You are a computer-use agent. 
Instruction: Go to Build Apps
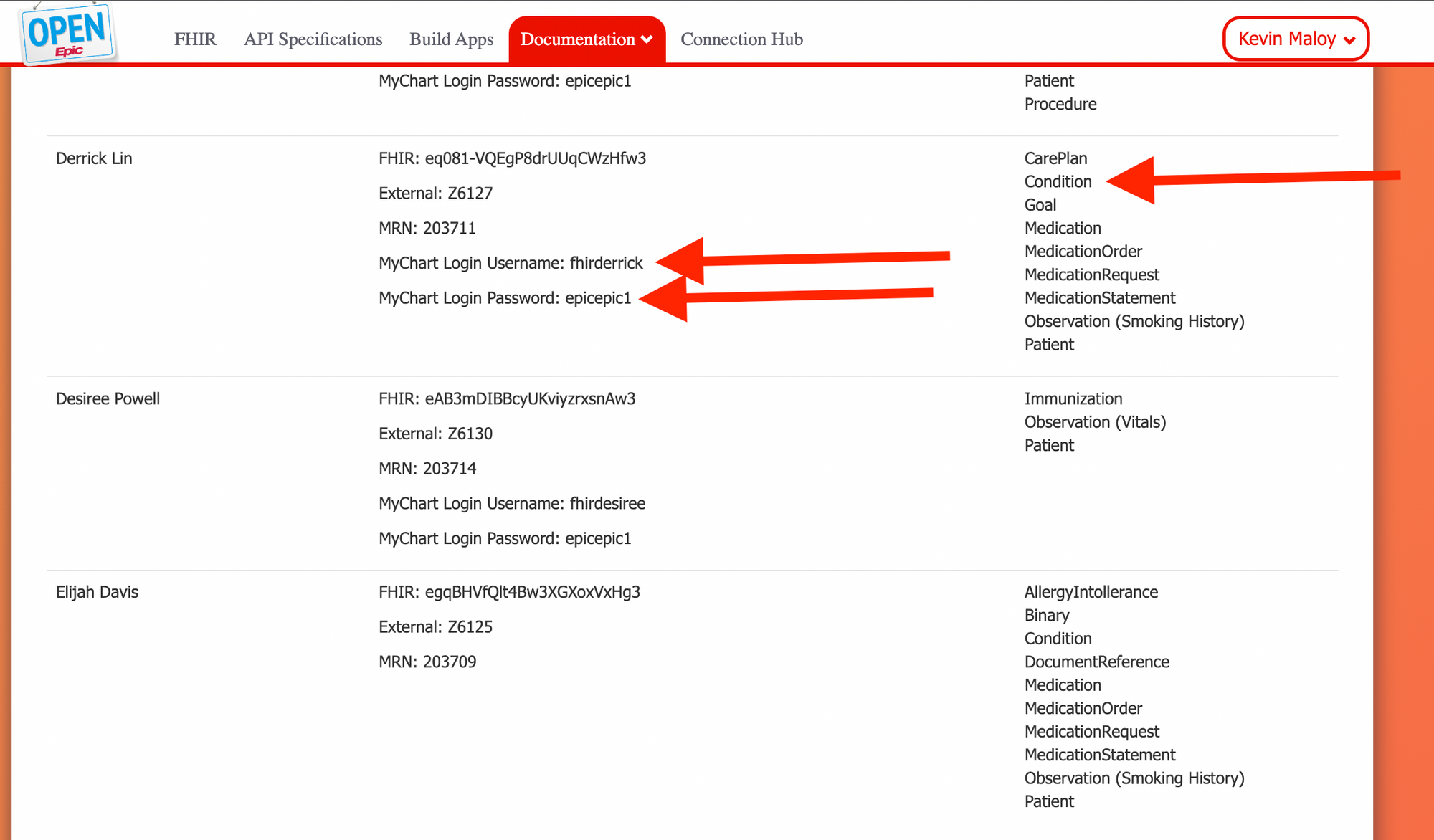point(451,39)
